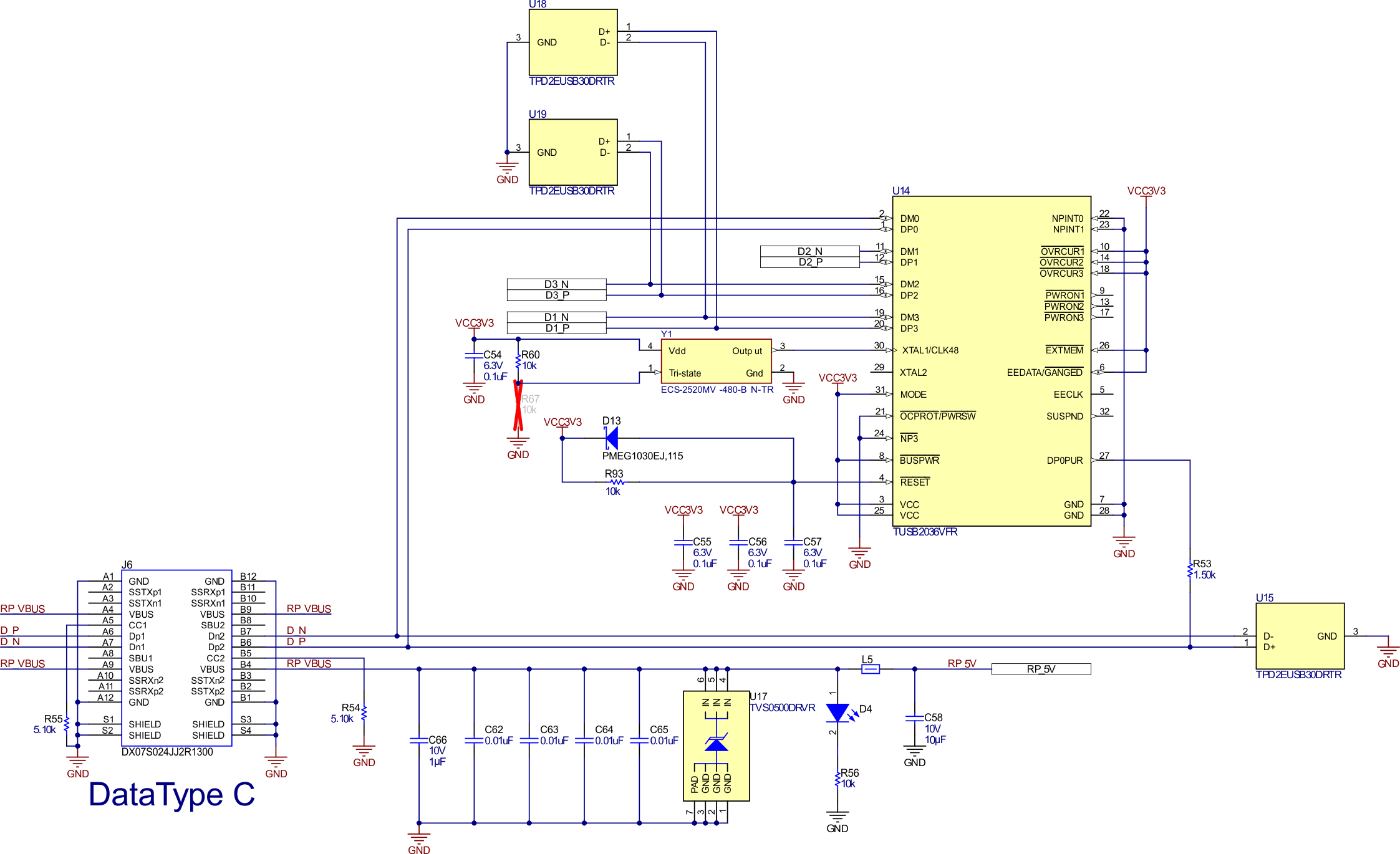The width and height of the screenshot is (1400, 854).
Task: Click the D3_P net port
Action: pyautogui.click(x=556, y=295)
